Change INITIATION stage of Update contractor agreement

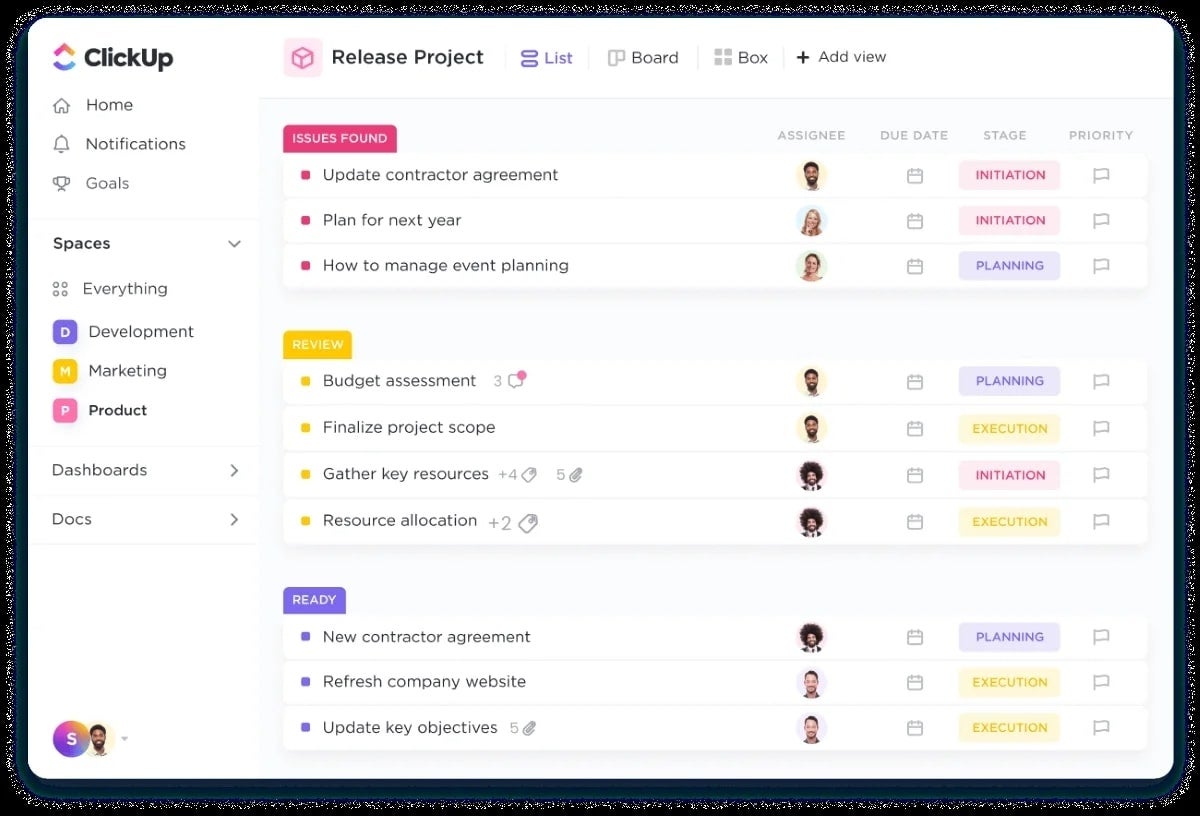pos(1009,175)
